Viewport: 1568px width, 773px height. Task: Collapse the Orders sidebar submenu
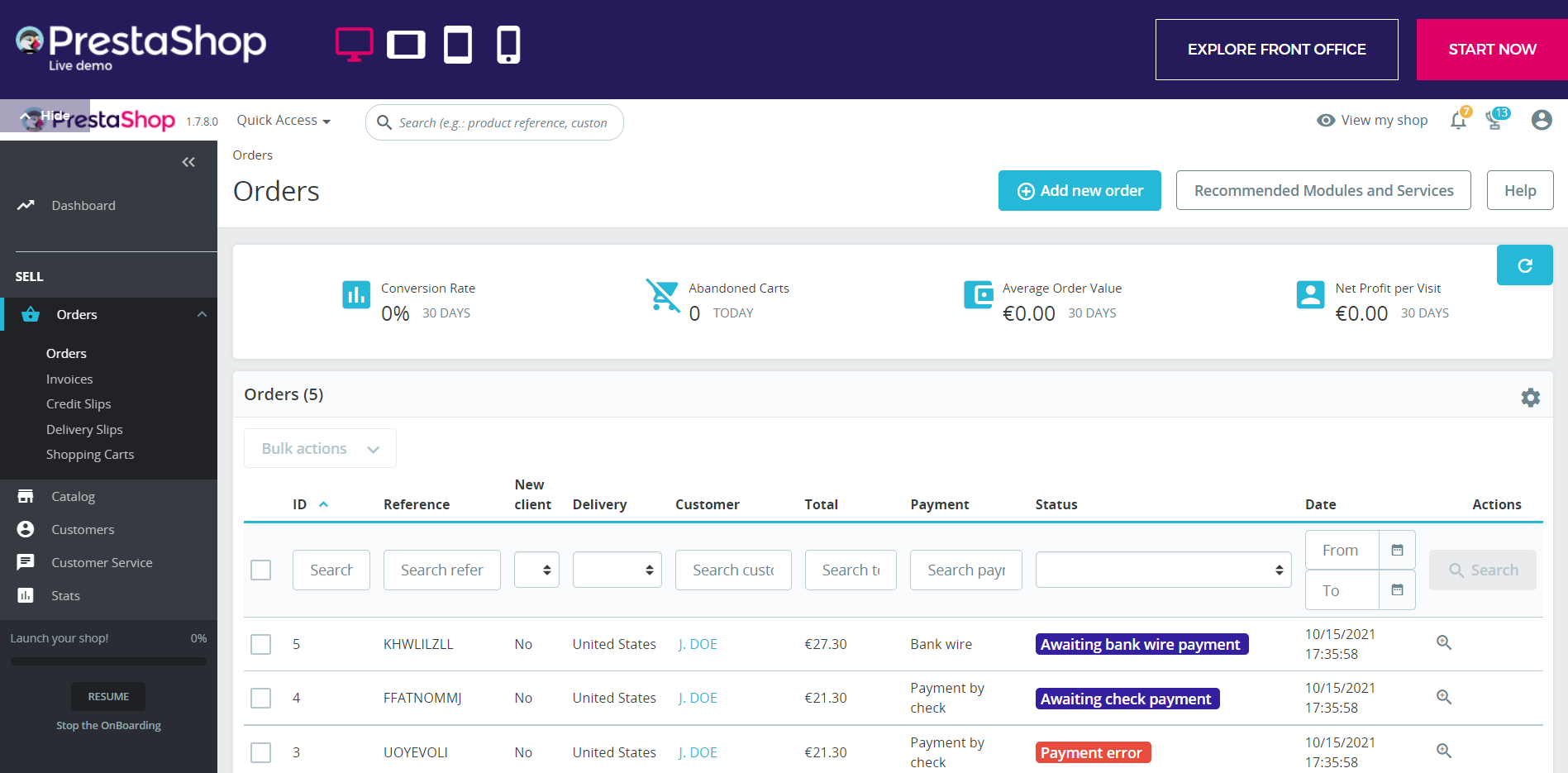tap(202, 314)
